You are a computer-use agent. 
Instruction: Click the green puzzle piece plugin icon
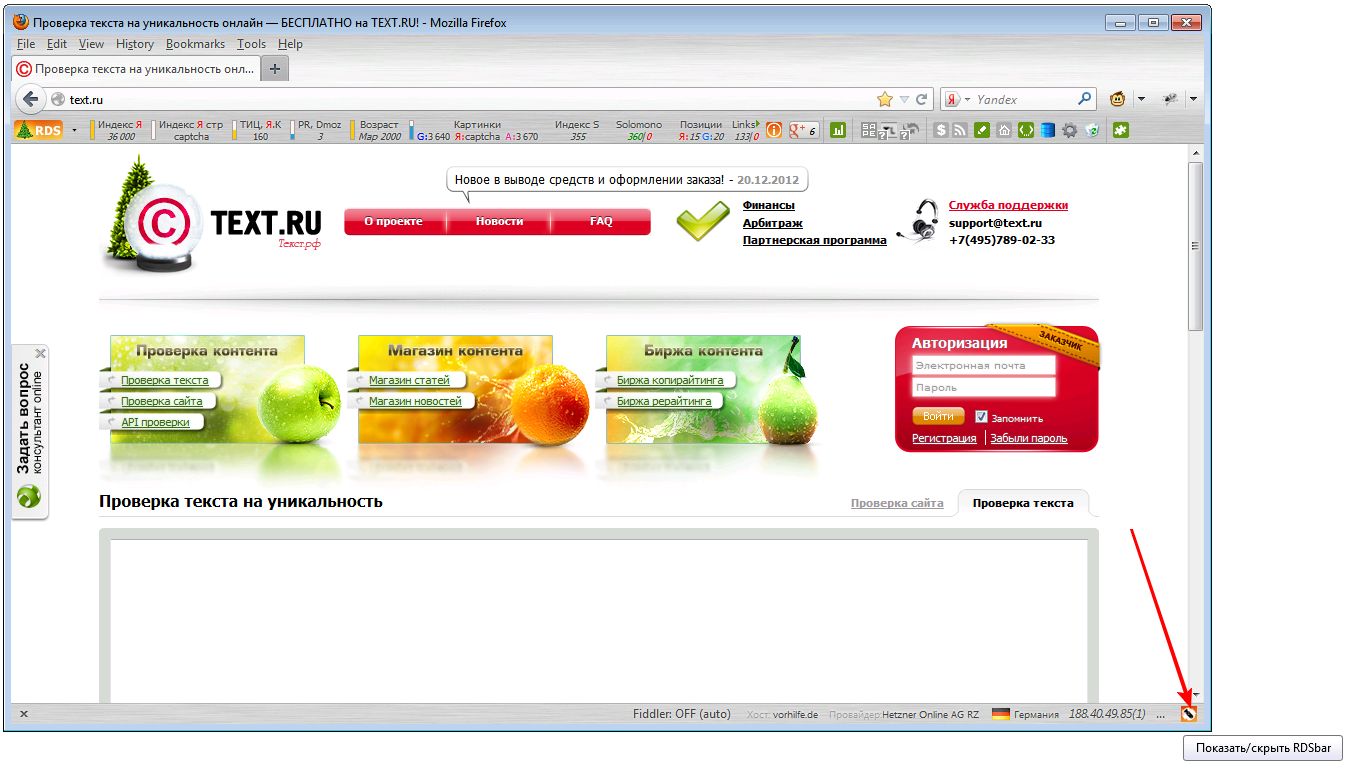tap(1121, 130)
